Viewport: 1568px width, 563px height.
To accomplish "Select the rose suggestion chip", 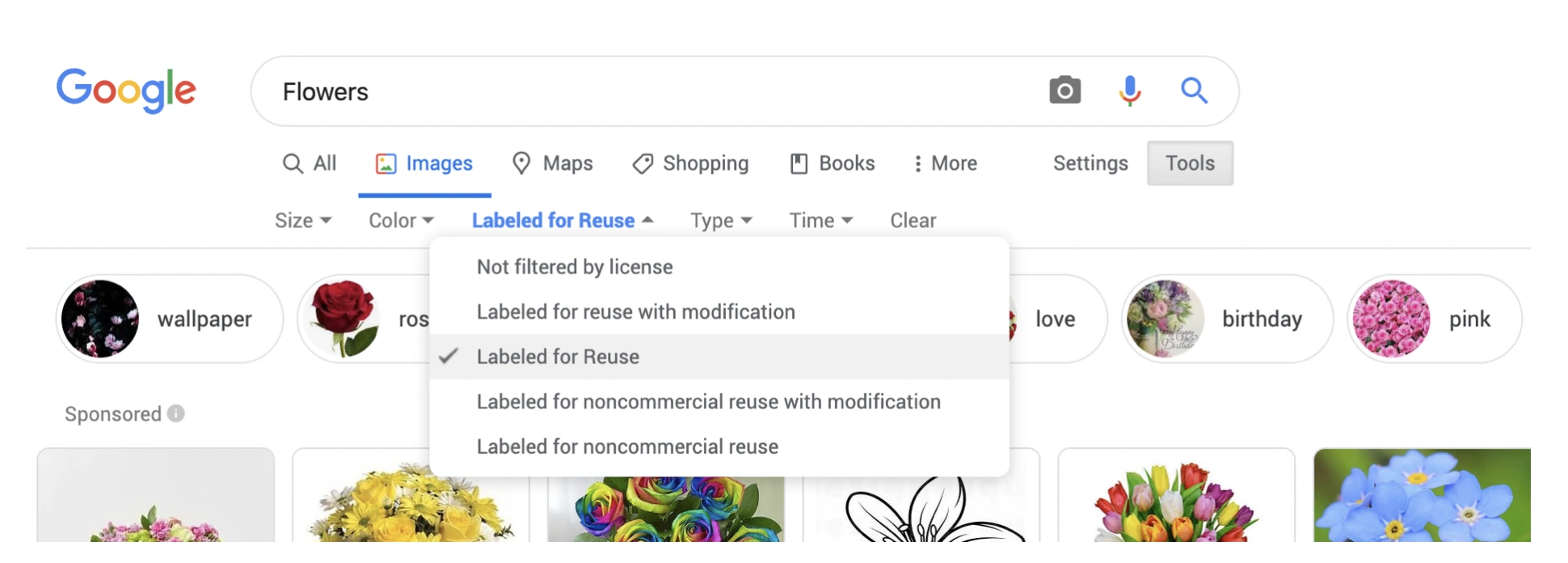I will point(364,319).
